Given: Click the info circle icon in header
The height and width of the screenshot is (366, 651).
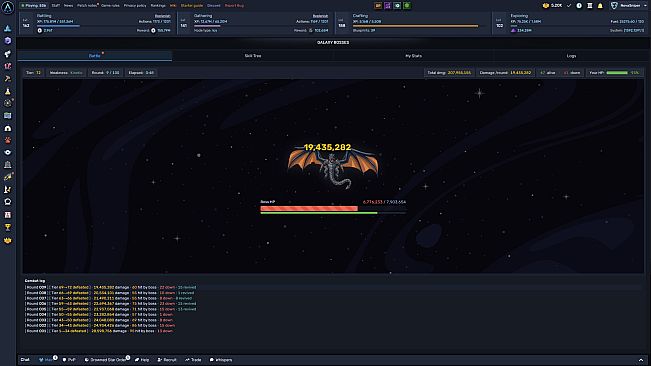Looking at the screenshot, I should click(579, 6).
